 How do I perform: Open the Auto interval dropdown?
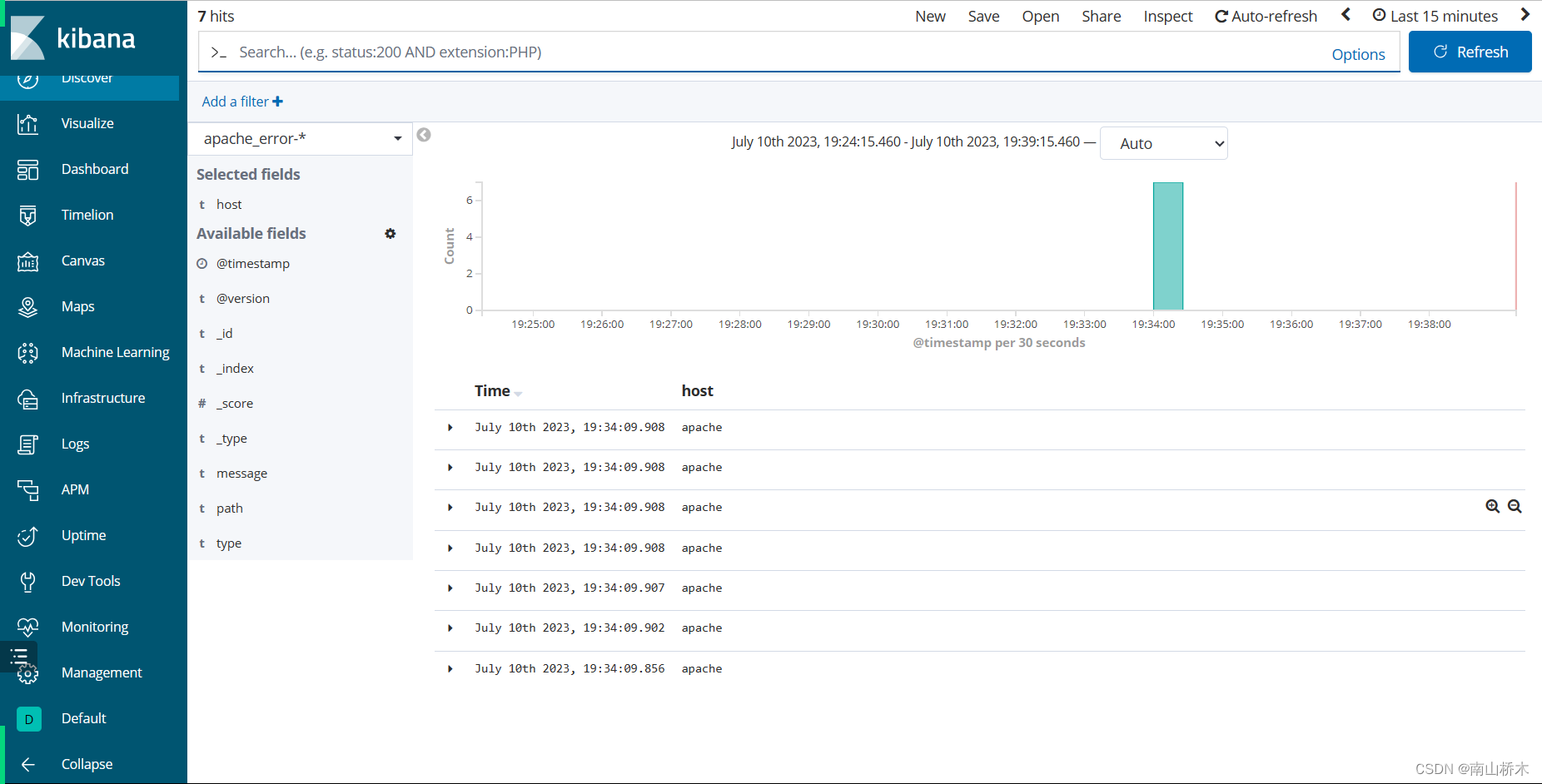click(1164, 143)
